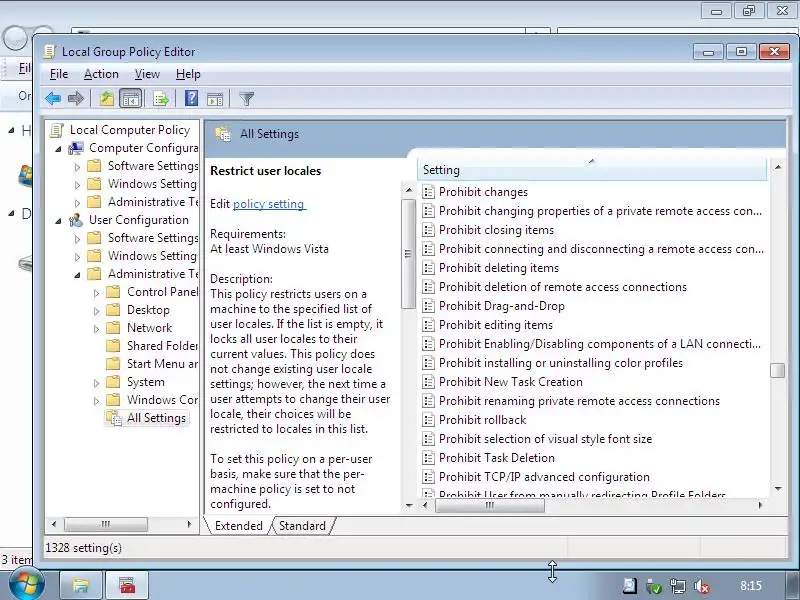
Task: Expand the Network tree node
Action: point(96,329)
